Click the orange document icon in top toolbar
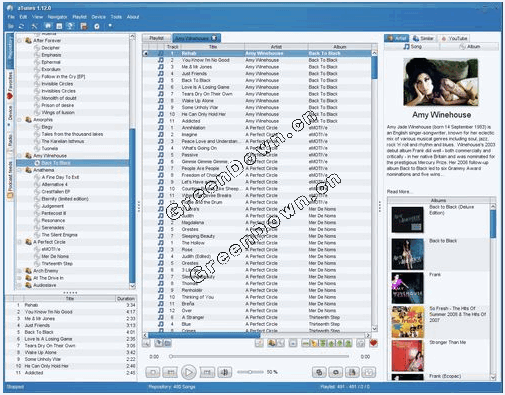 pyautogui.click(x=84, y=26)
